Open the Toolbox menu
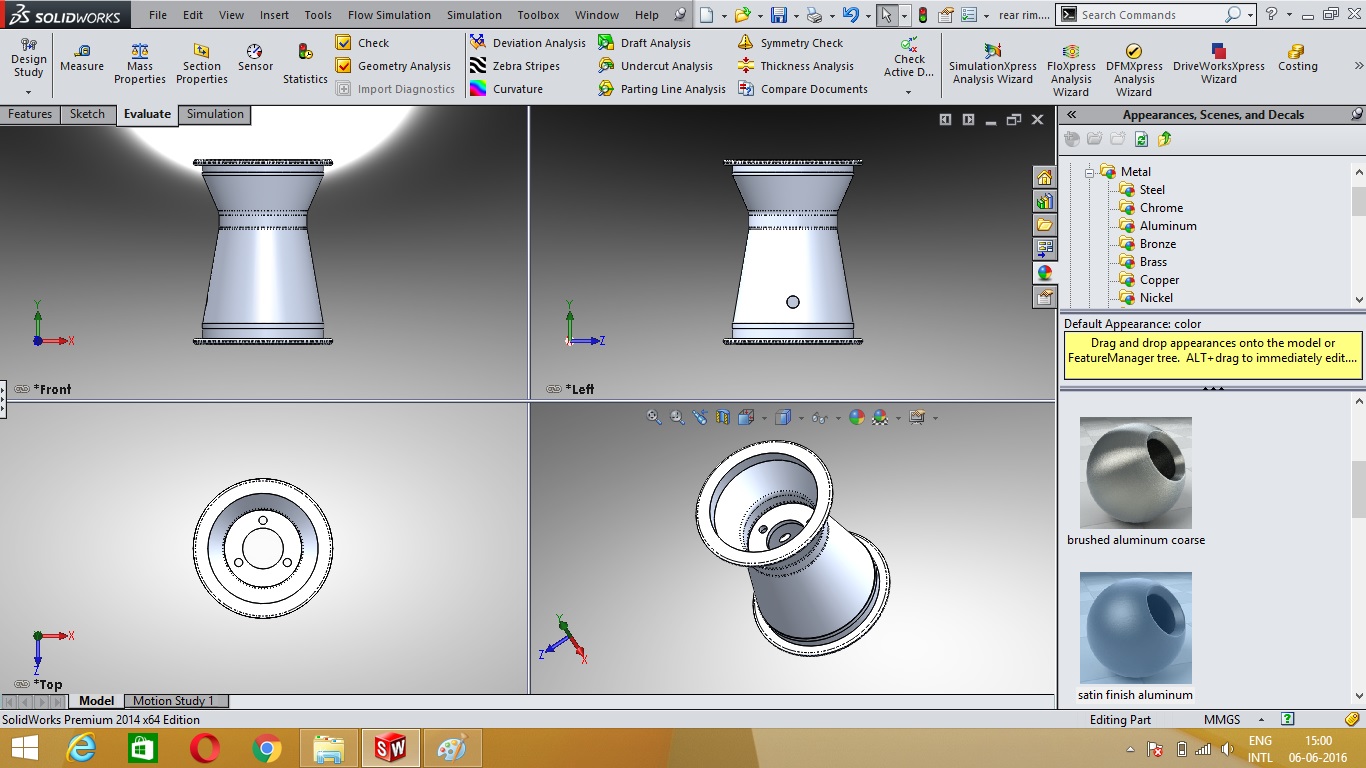The height and width of the screenshot is (768, 1366). (x=538, y=15)
